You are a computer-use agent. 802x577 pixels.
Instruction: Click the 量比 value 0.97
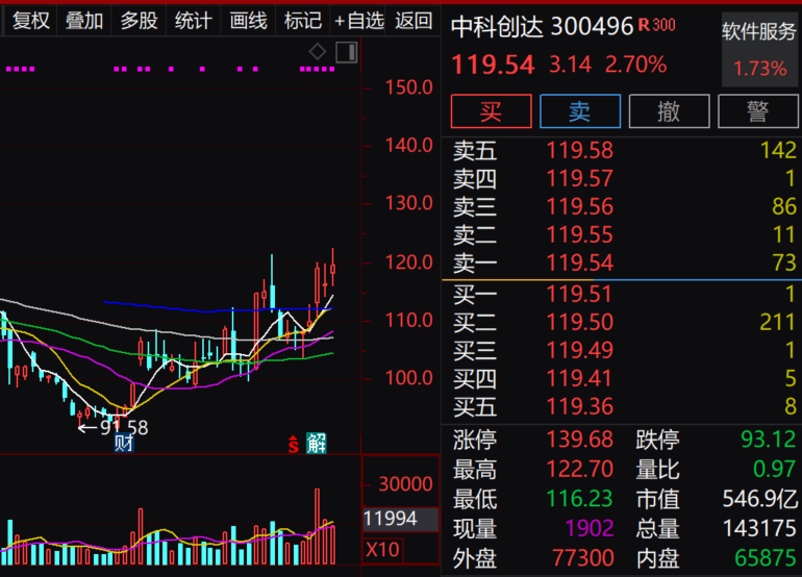click(774, 469)
